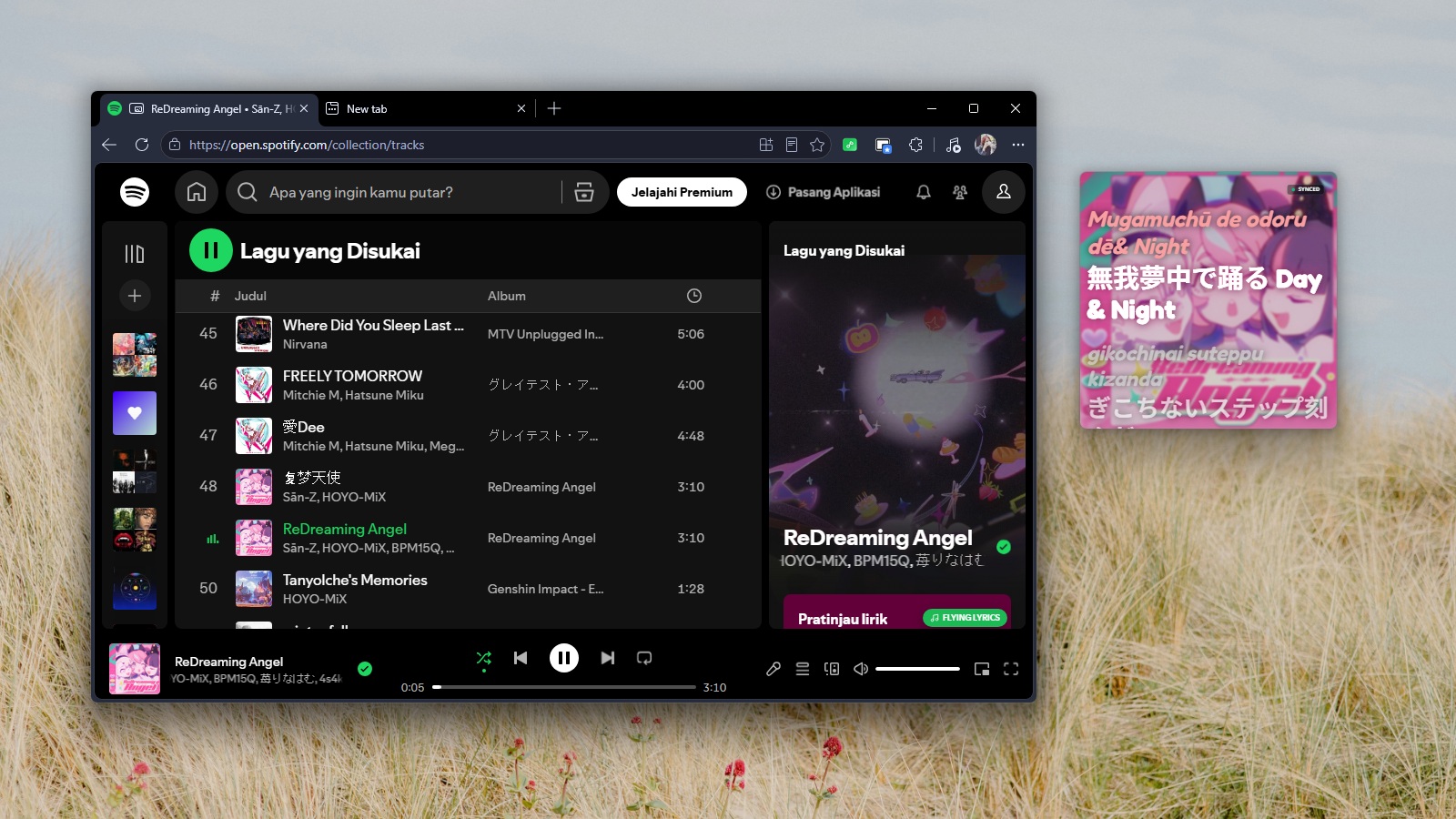The width and height of the screenshot is (1456, 819).
Task: Open the user profile icon
Action: click(x=1004, y=192)
